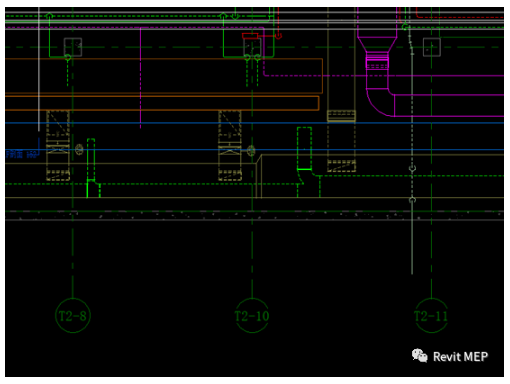The width and height of the screenshot is (510, 384).
Task: Select the T2-8 grid bubble
Action: click(73, 315)
